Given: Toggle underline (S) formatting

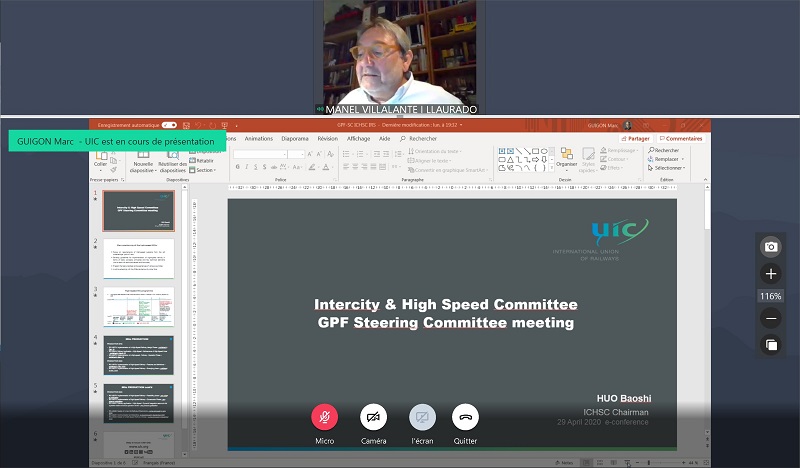Looking at the screenshot, I should [x=256, y=167].
